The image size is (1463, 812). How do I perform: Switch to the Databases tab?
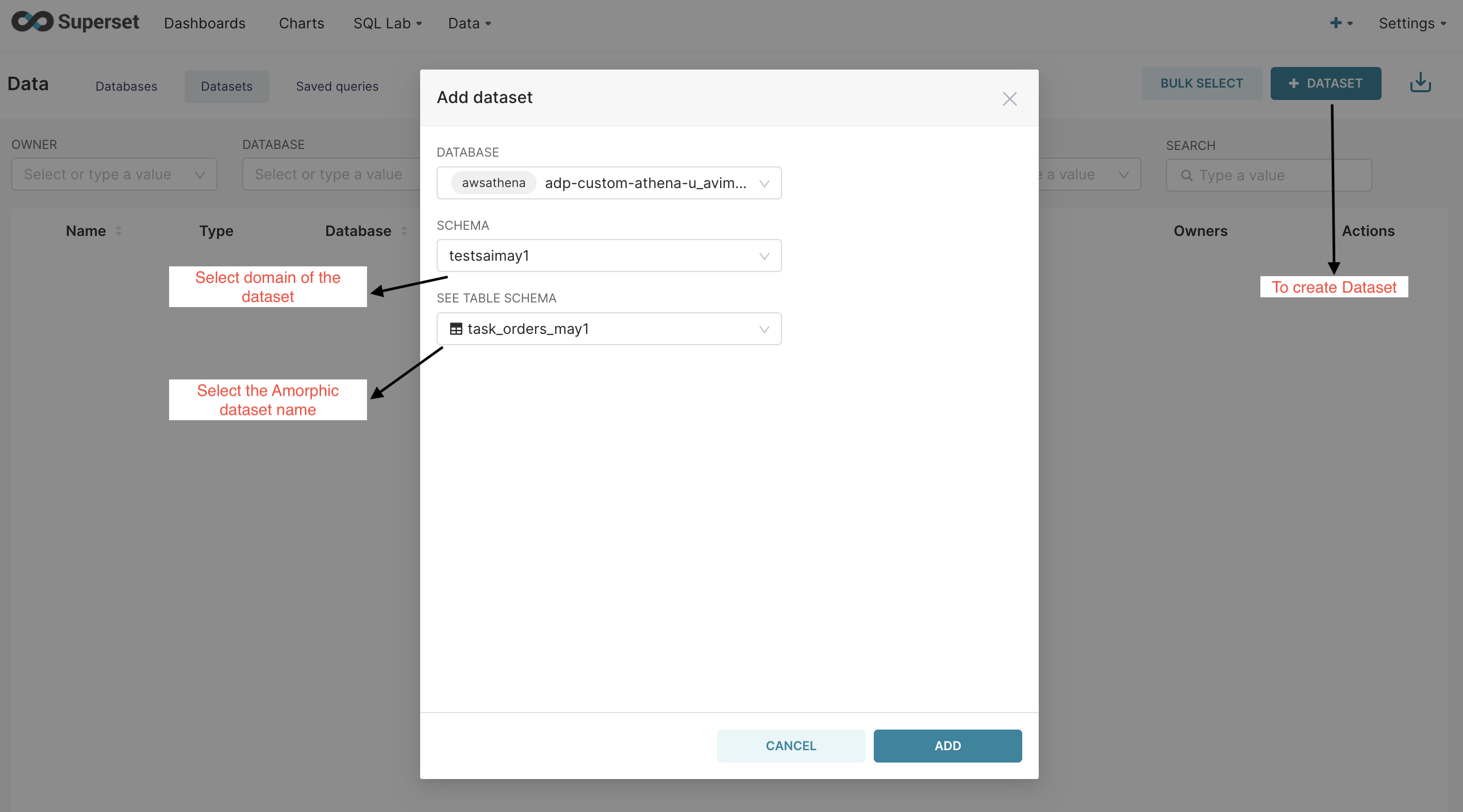coord(126,85)
